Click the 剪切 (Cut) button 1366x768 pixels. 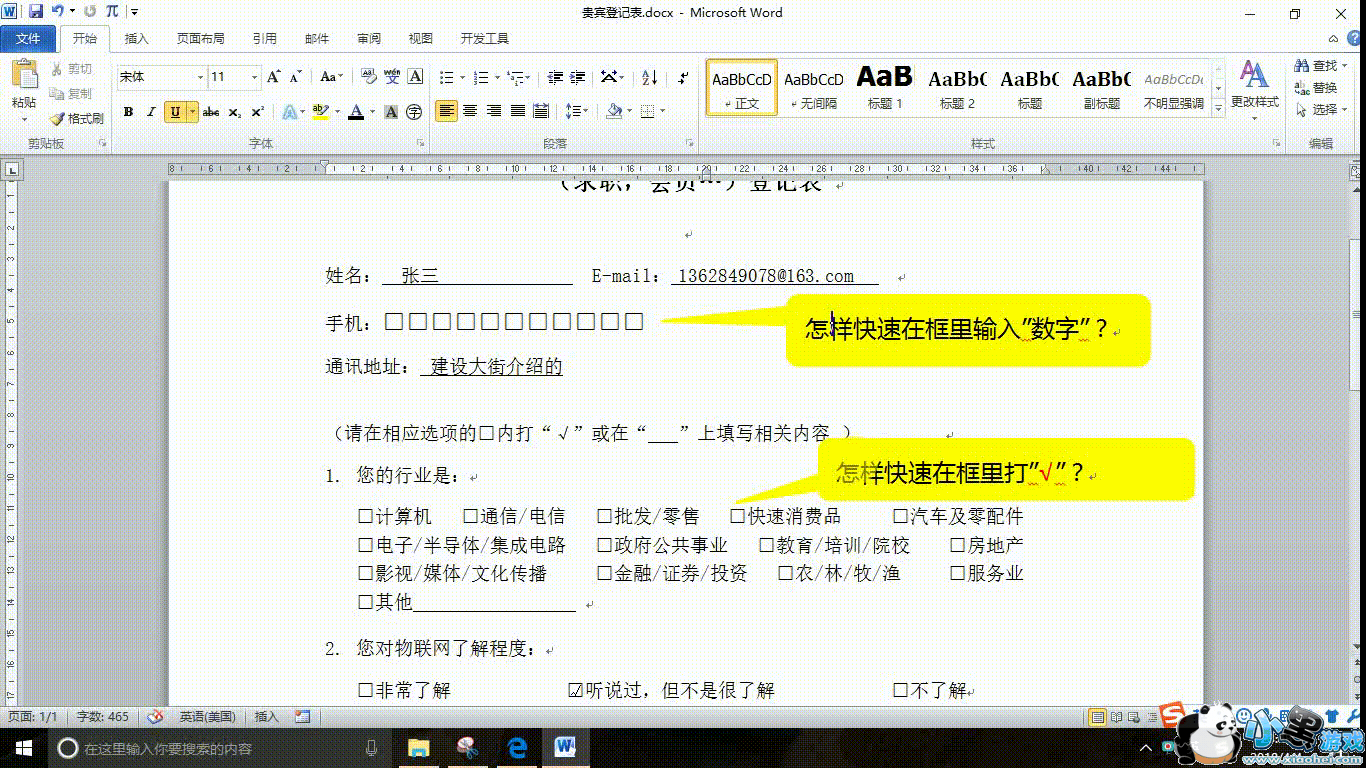click(72, 68)
